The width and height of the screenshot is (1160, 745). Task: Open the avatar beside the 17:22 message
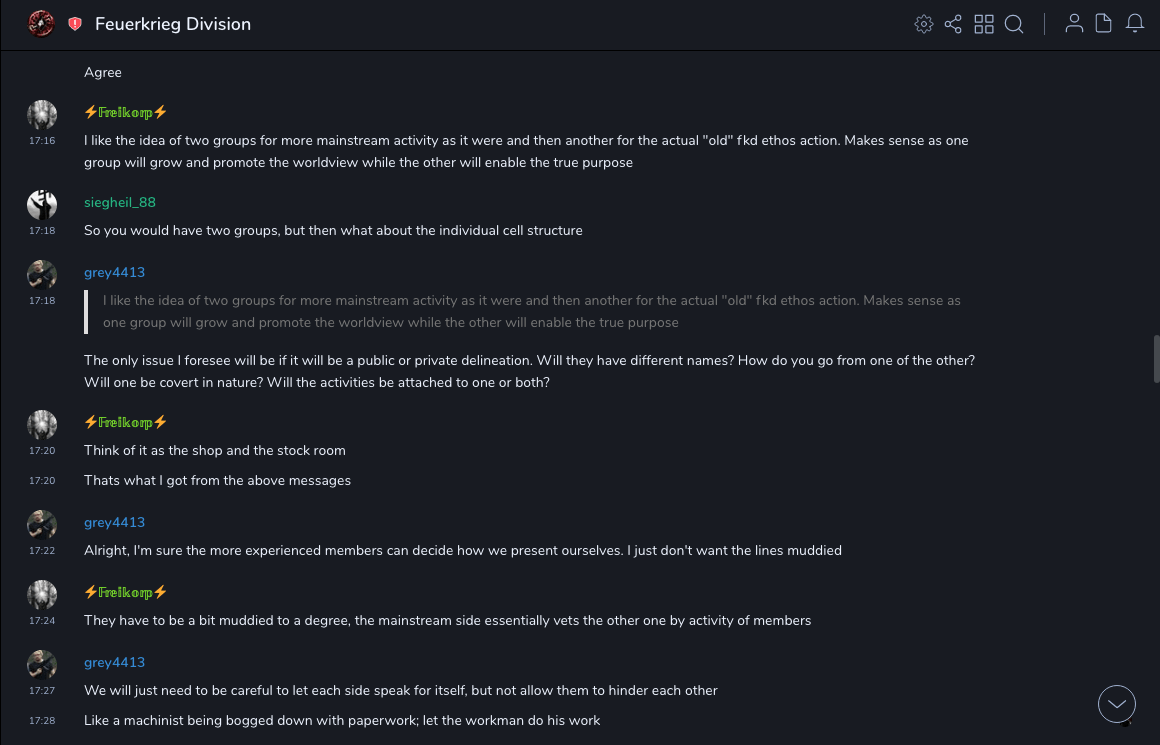[42, 525]
